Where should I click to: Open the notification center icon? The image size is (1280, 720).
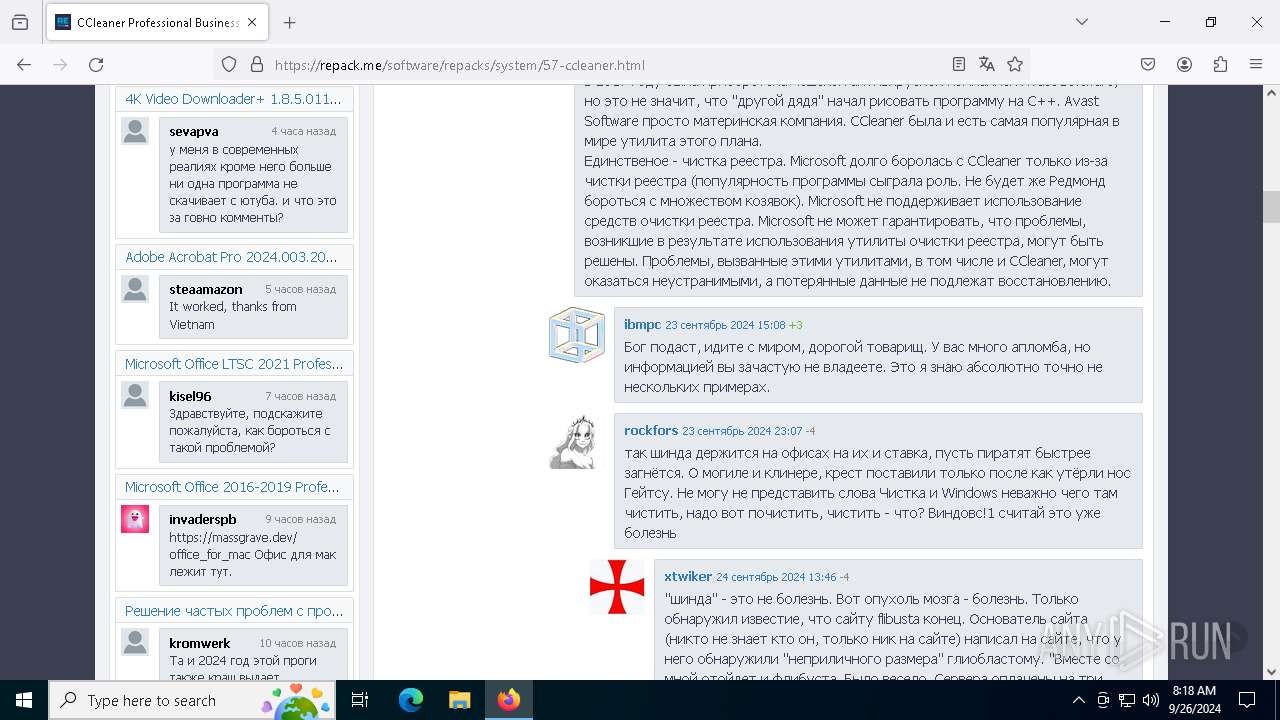1247,700
